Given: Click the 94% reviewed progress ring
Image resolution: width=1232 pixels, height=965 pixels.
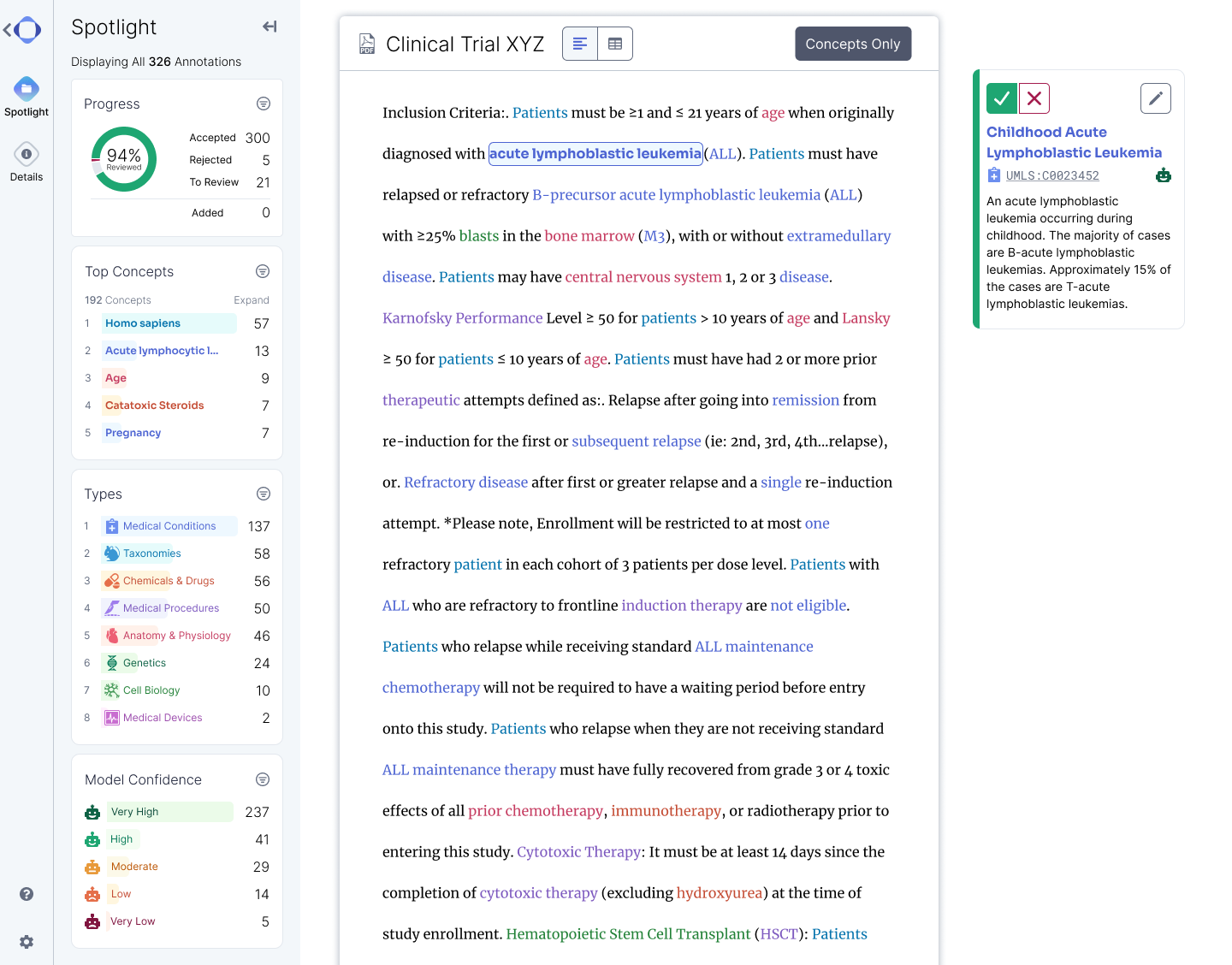Looking at the screenshot, I should (x=124, y=159).
